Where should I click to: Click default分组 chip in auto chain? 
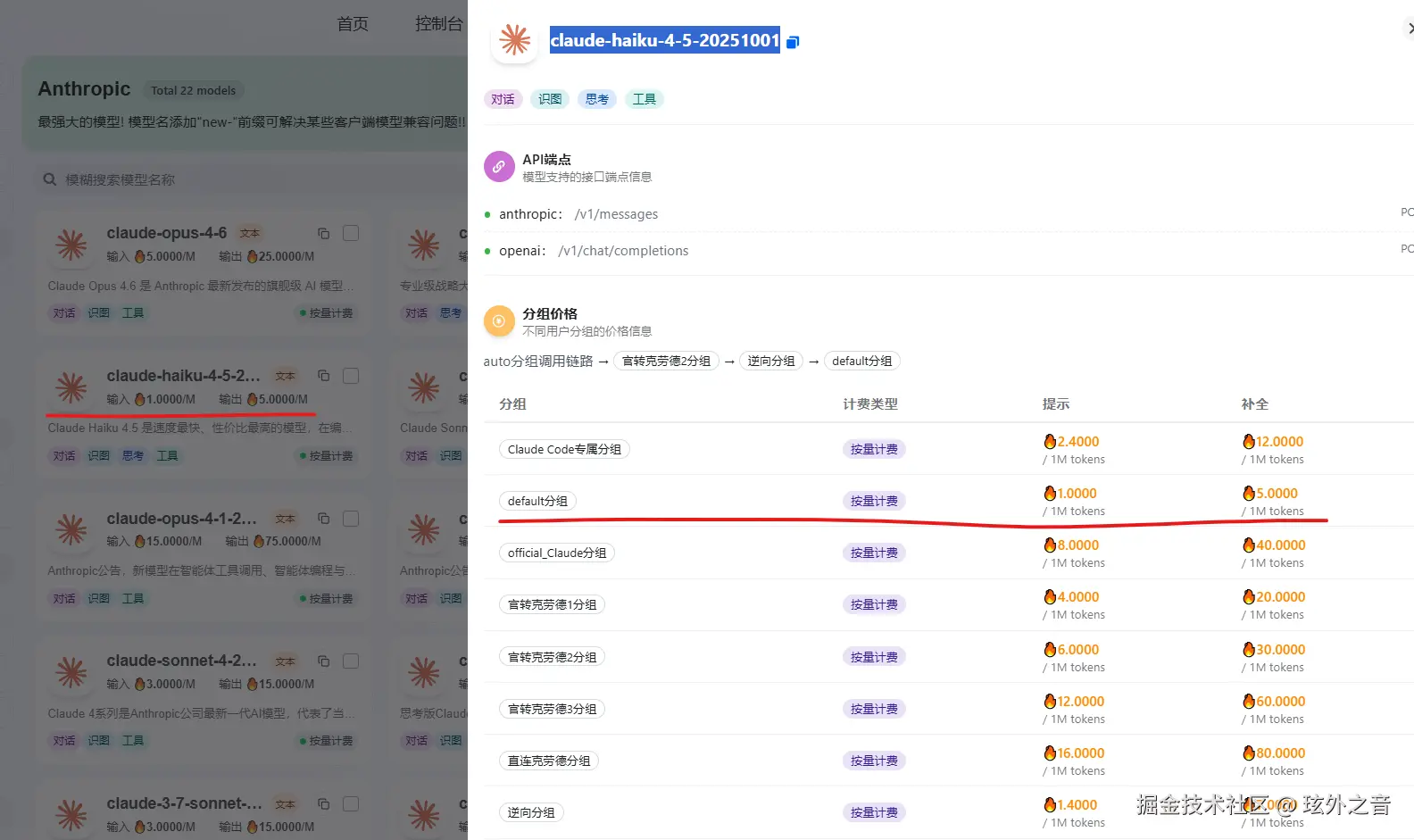coord(862,361)
